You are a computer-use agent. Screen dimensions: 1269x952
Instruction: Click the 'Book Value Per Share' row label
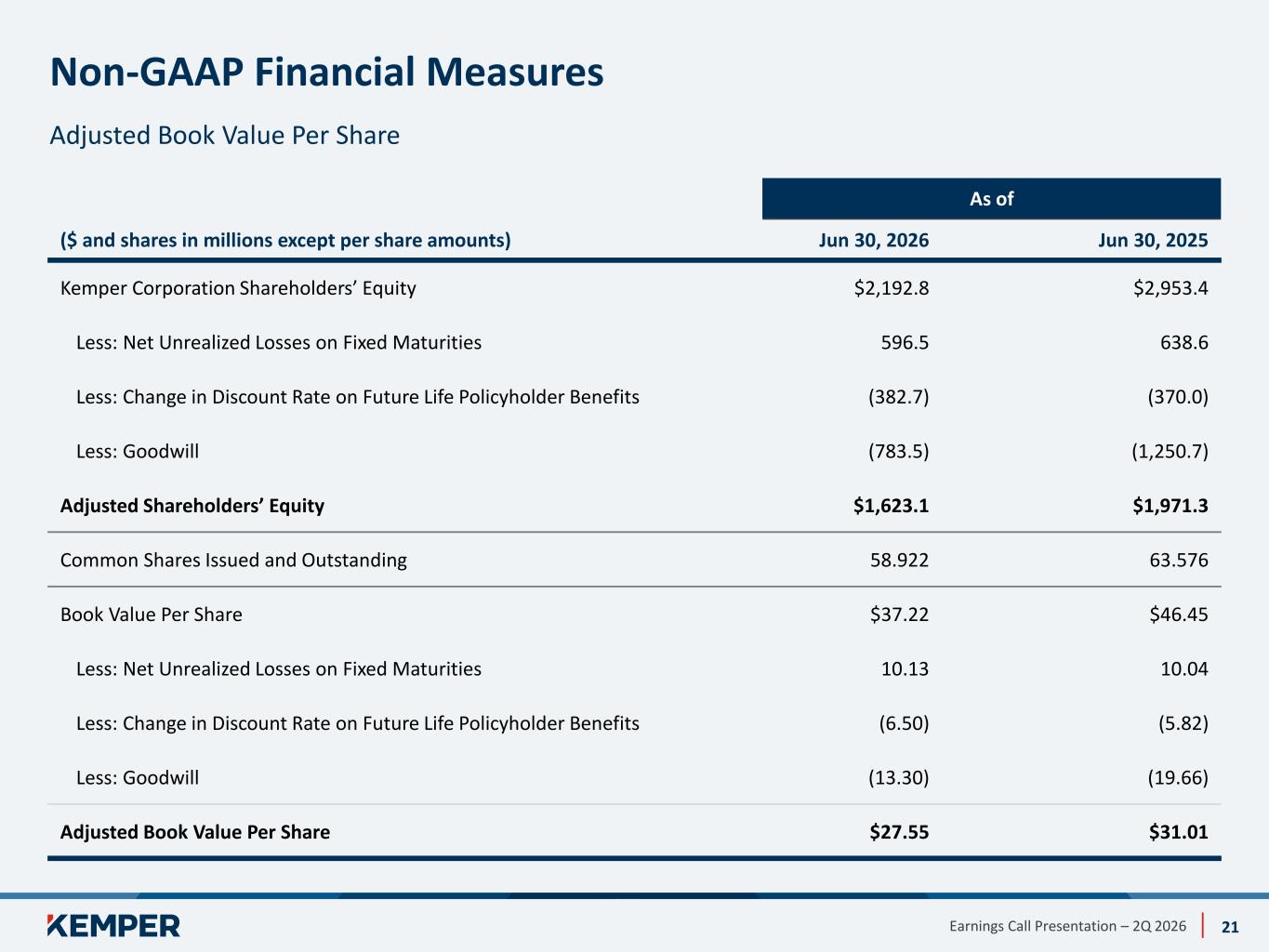click(152, 615)
